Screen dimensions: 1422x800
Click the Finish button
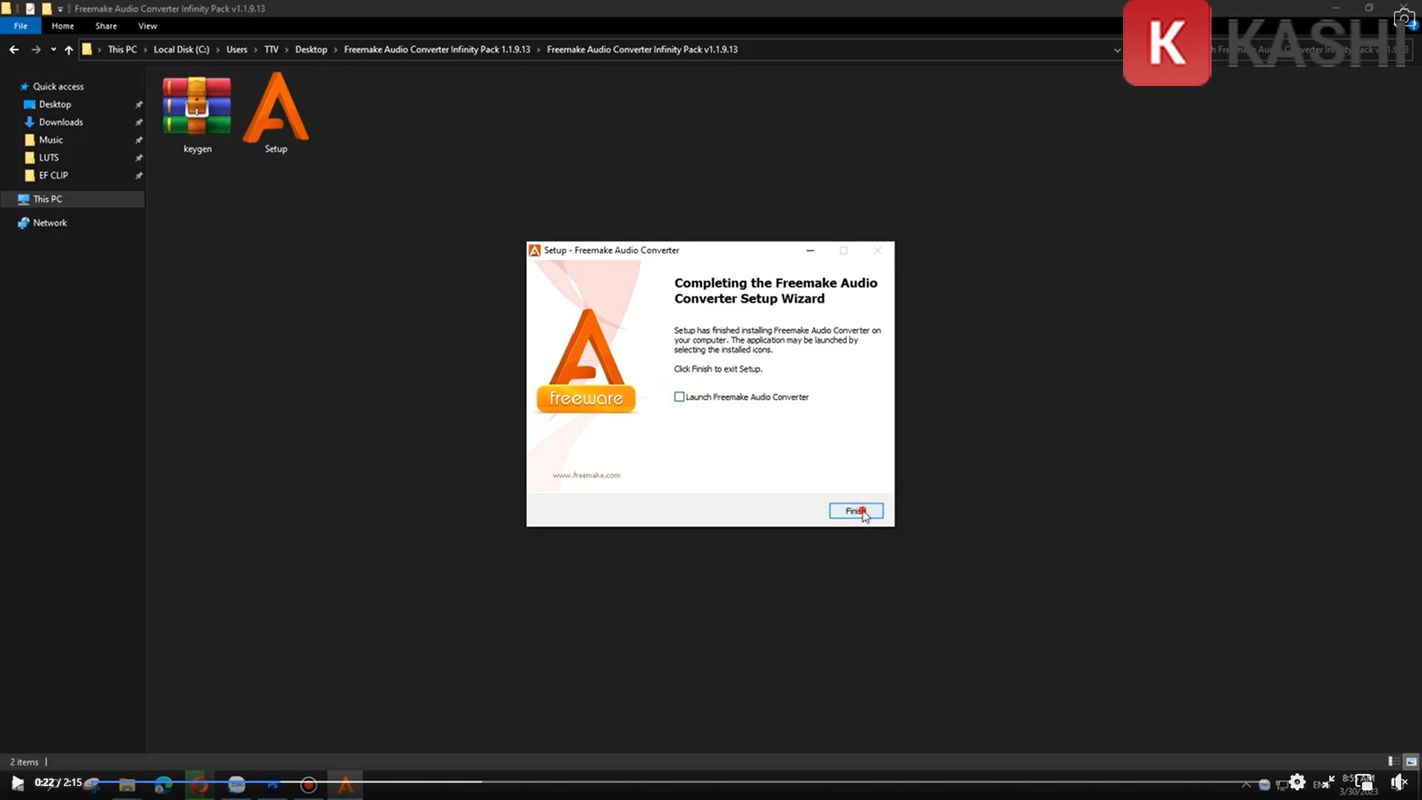tap(856, 511)
